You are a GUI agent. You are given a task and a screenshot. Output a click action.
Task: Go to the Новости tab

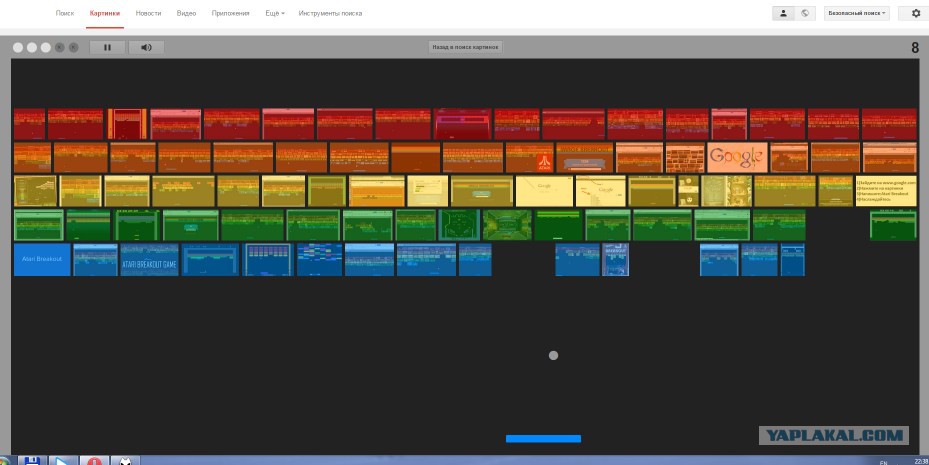click(x=148, y=13)
